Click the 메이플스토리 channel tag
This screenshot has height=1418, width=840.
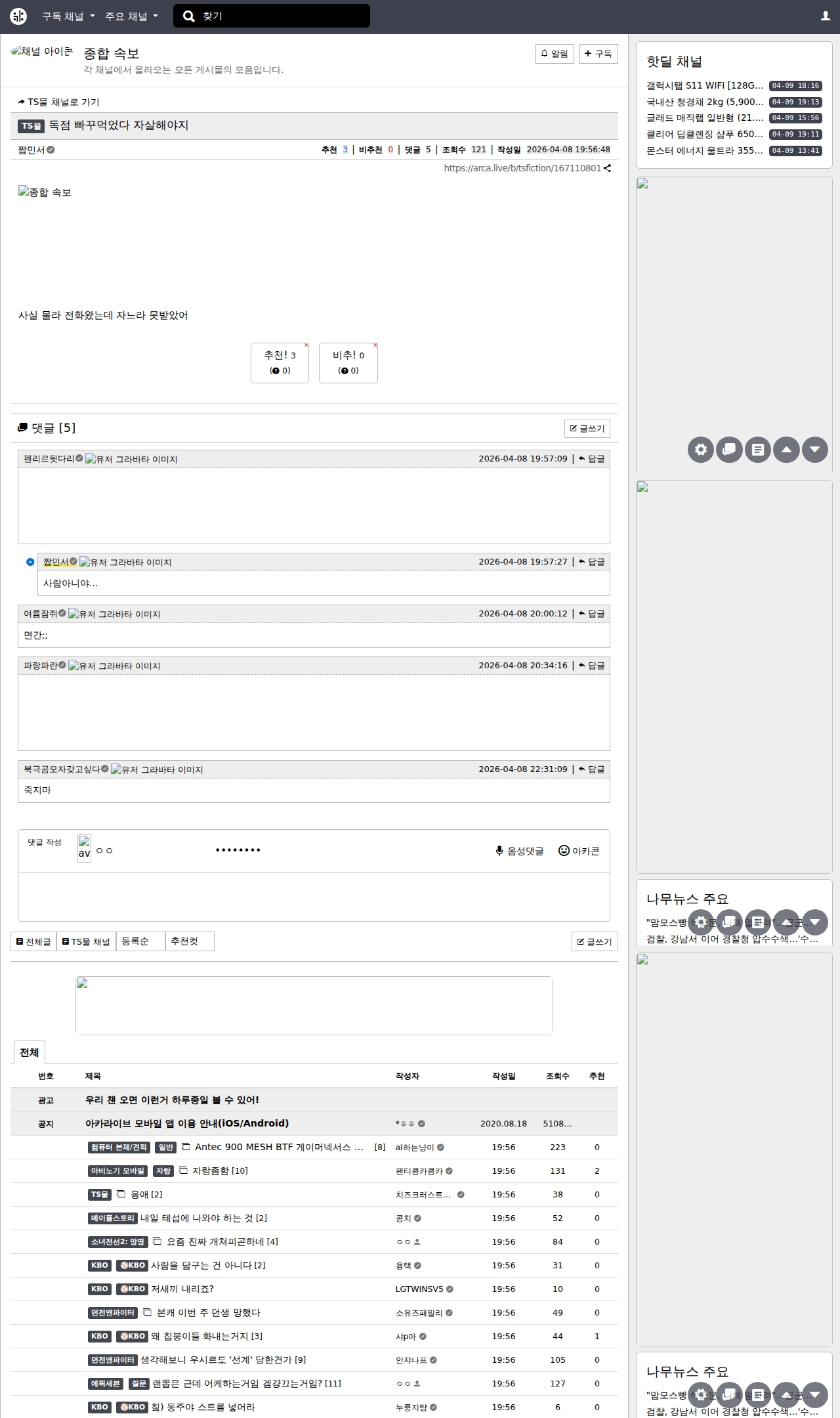(113, 1218)
